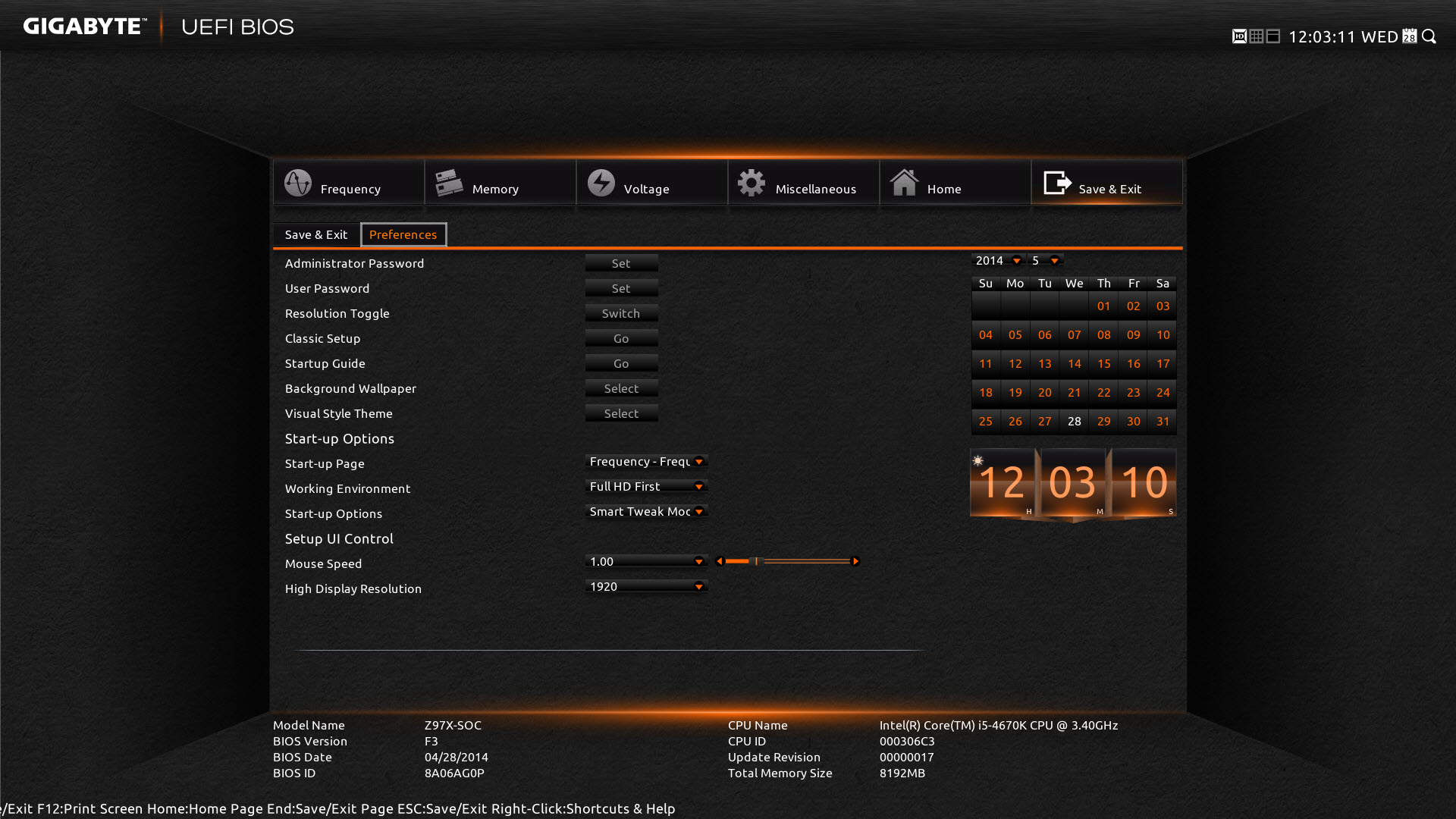This screenshot has height=819, width=1456.
Task: Click the BIOS ID '8A06AG0P' value
Action: coord(454,773)
